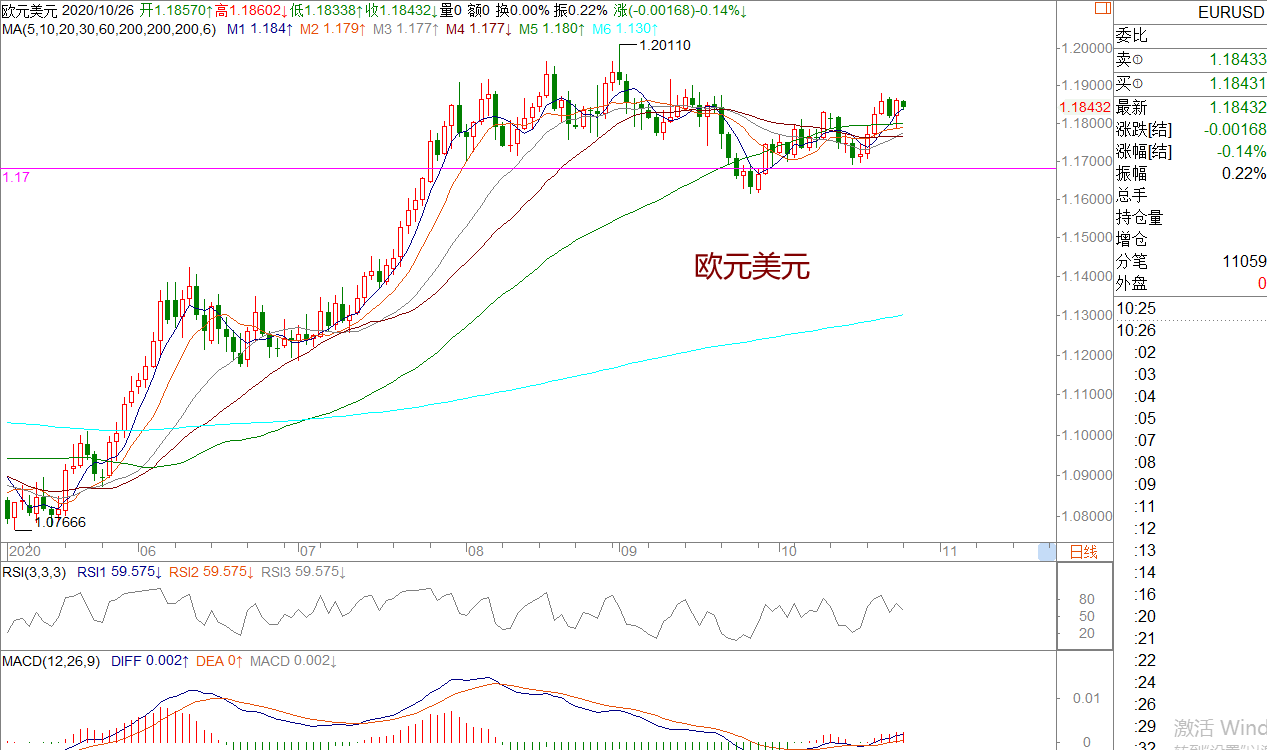Click the M1 1.184 moving average label

click(260, 29)
